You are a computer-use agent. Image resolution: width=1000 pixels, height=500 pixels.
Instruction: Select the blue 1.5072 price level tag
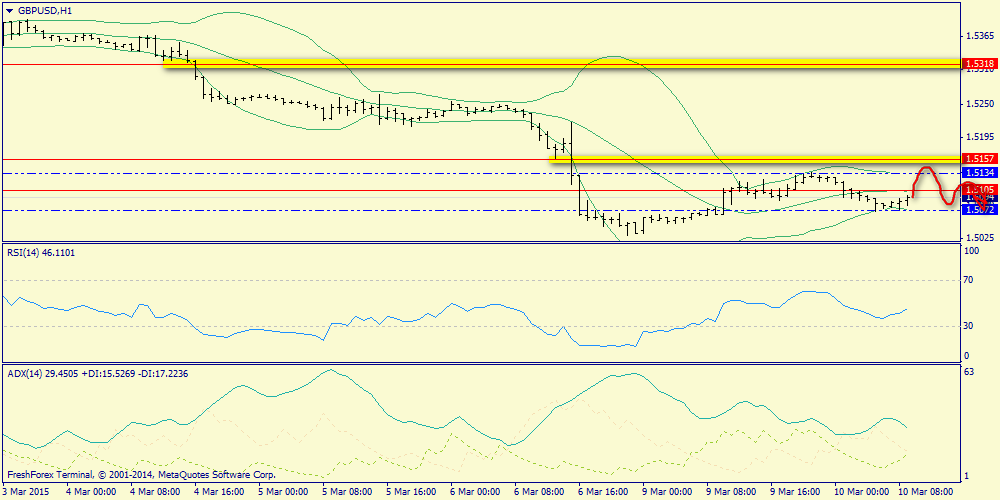(x=979, y=210)
